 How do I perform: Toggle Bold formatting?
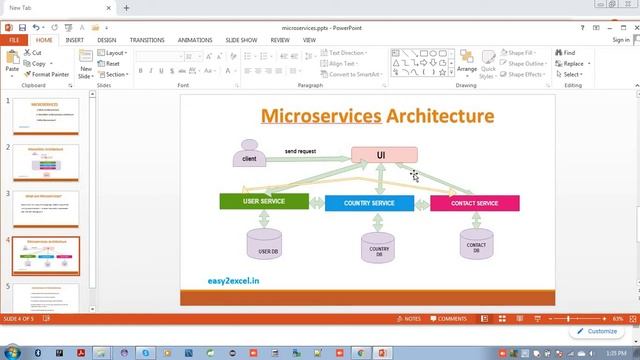coord(140,71)
